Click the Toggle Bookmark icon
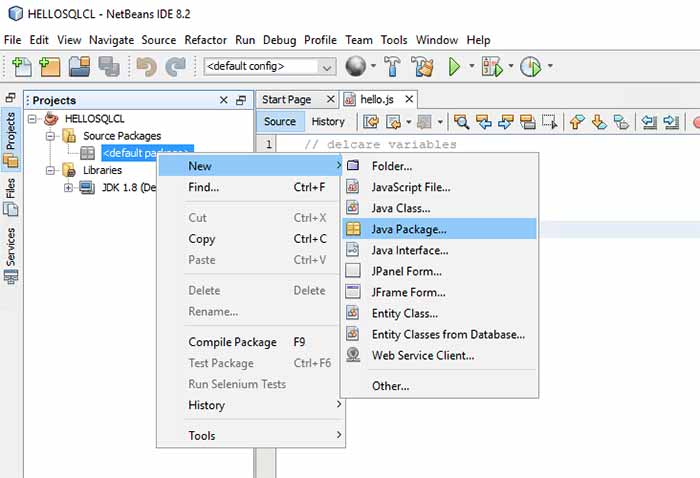The width and height of the screenshot is (700, 478). pos(621,121)
